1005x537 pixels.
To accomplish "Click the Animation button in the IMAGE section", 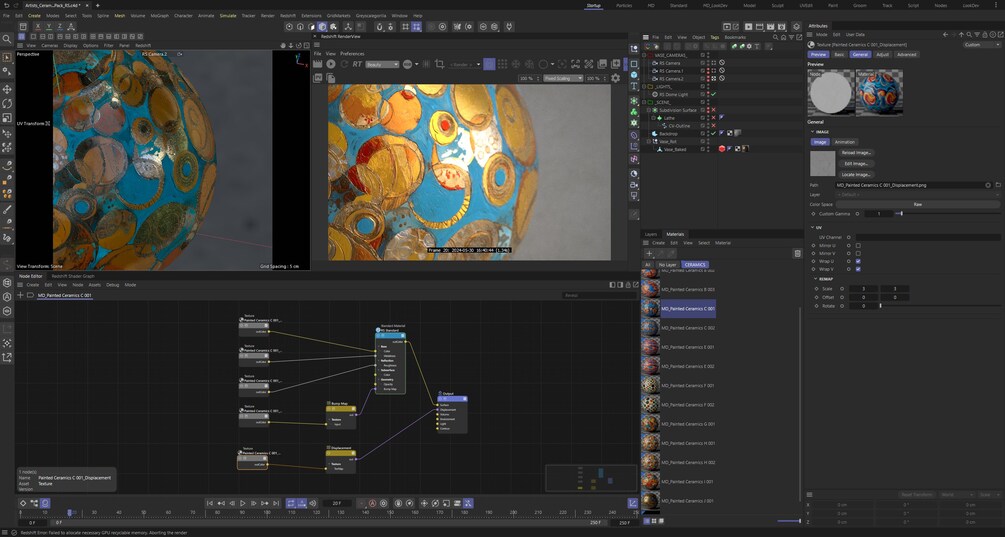I will click(x=845, y=142).
